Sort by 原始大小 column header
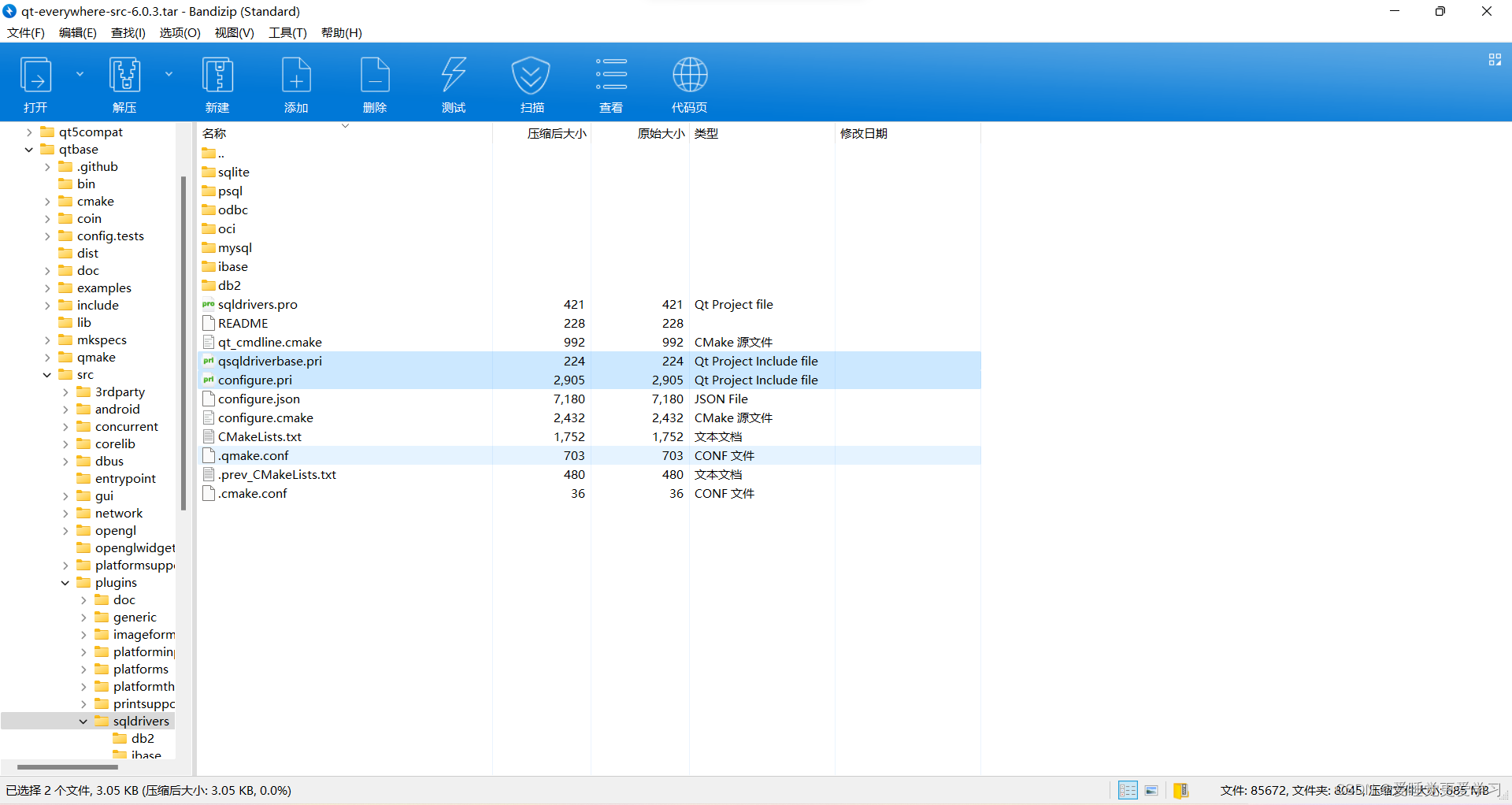 point(640,133)
